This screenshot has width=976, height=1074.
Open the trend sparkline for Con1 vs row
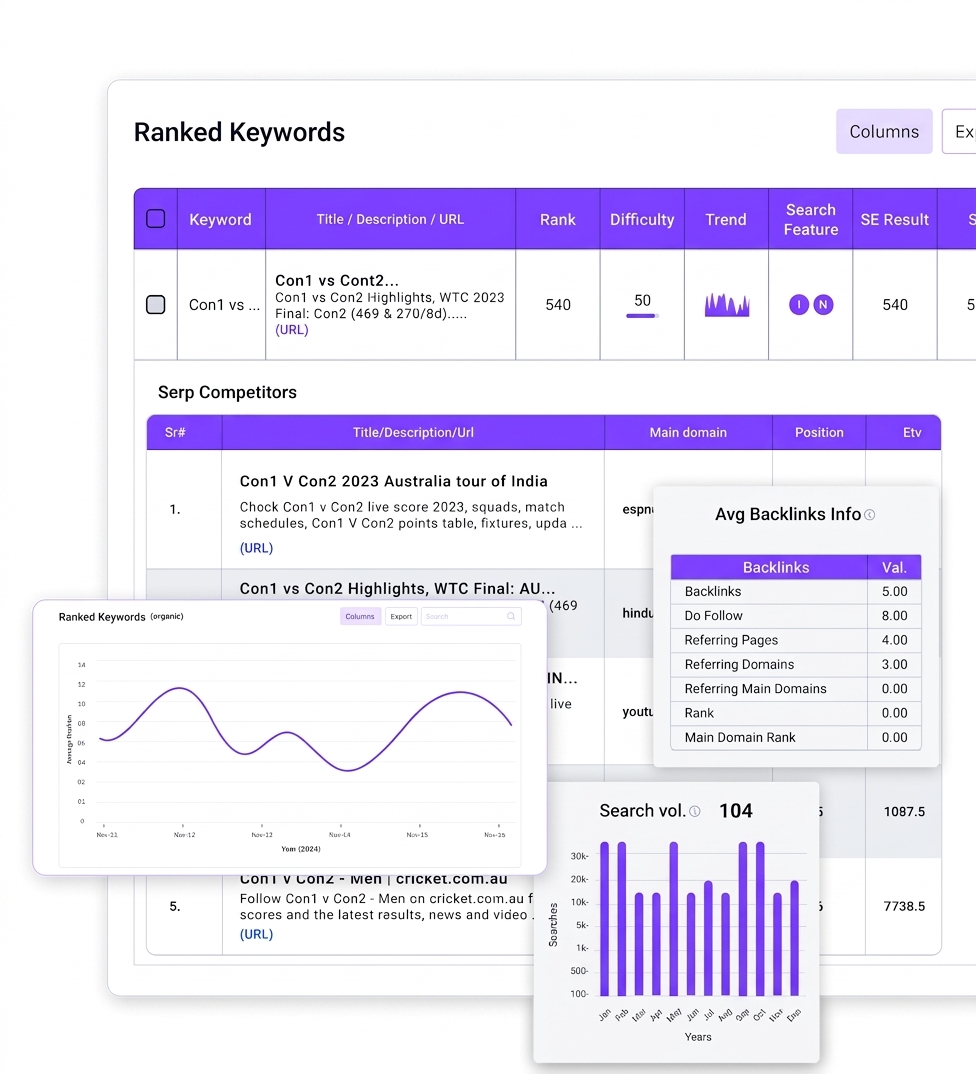tap(727, 305)
